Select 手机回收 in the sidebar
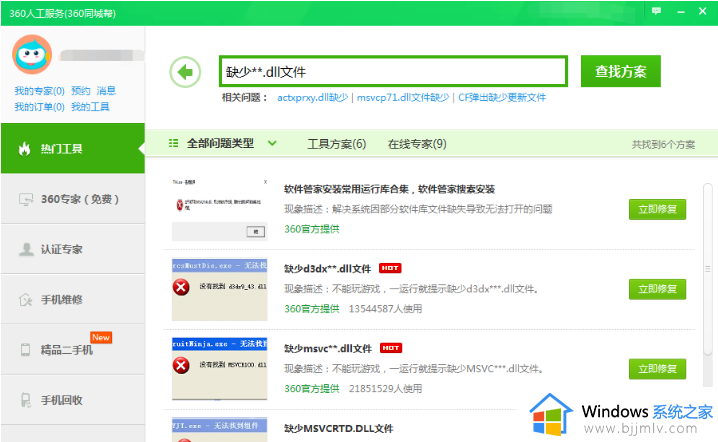This screenshot has height=442, width=718. 73,400
